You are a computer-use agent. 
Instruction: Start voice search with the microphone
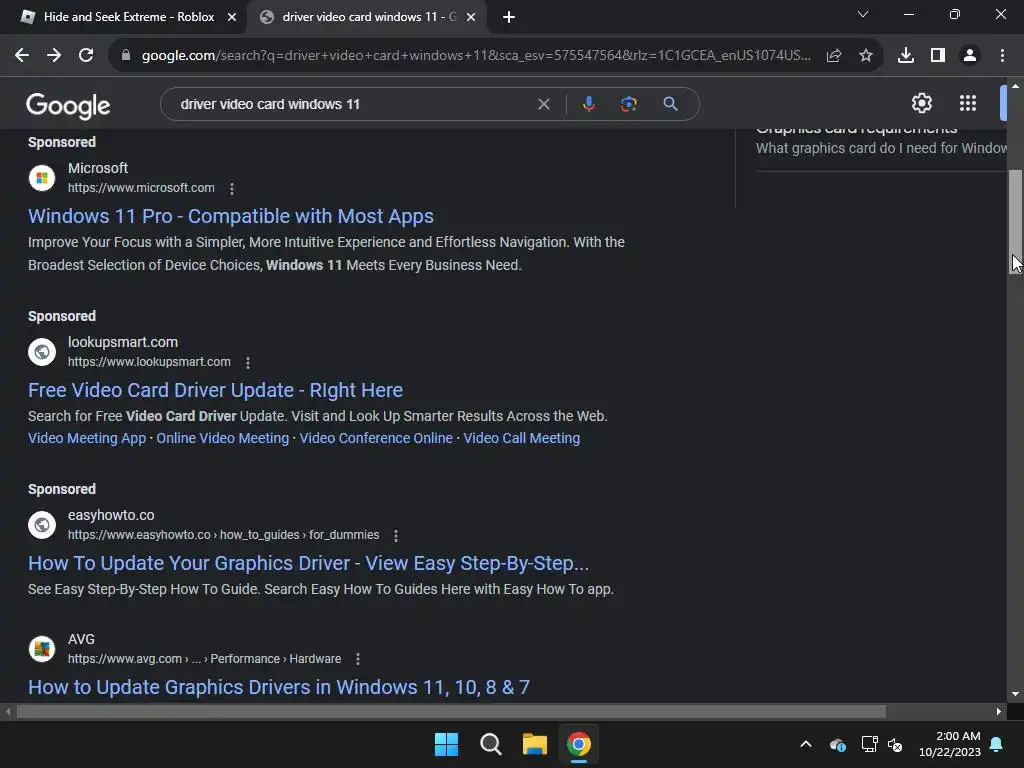click(x=588, y=104)
